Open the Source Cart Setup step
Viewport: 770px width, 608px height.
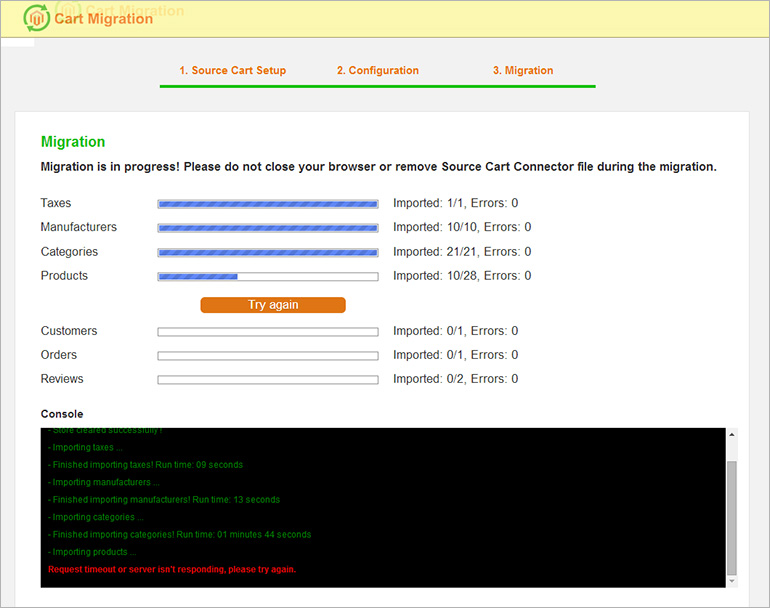232,70
